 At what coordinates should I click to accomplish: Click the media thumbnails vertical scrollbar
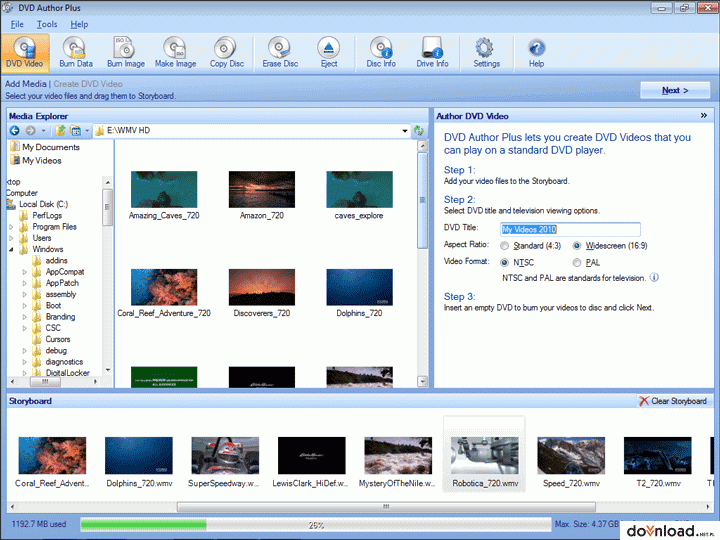pos(422,201)
